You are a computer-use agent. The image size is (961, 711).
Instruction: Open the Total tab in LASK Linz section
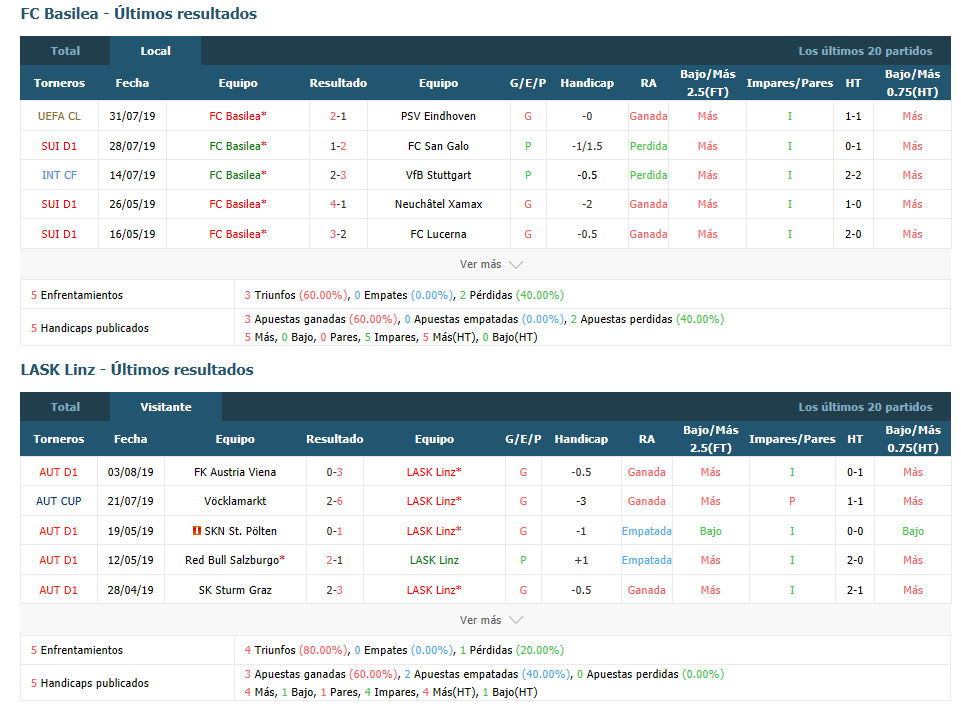tap(65, 407)
